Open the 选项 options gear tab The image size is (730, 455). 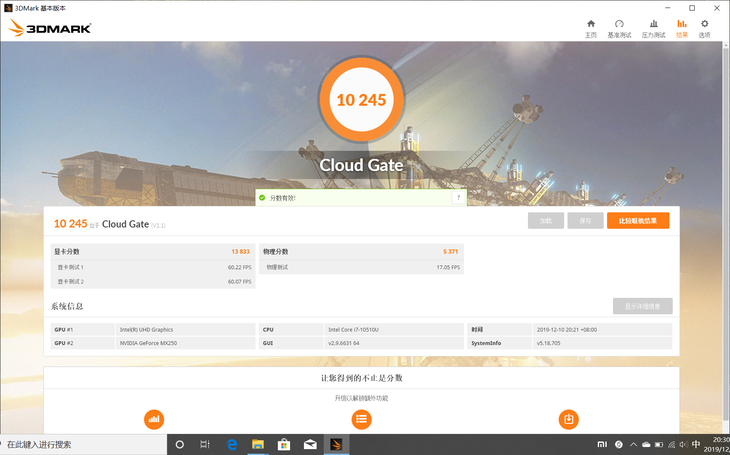(704, 29)
